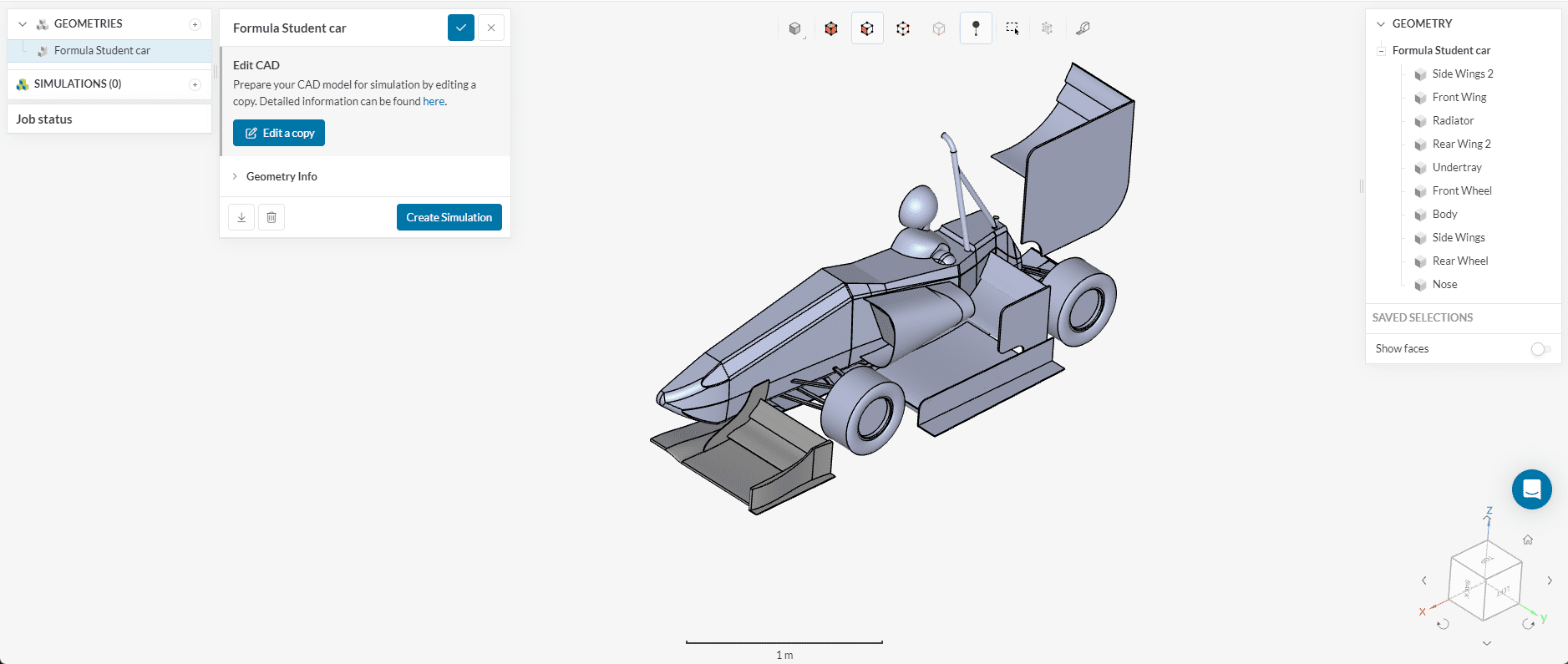Open the render mode cube dropdown
The height and width of the screenshot is (664, 1568).
(795, 28)
